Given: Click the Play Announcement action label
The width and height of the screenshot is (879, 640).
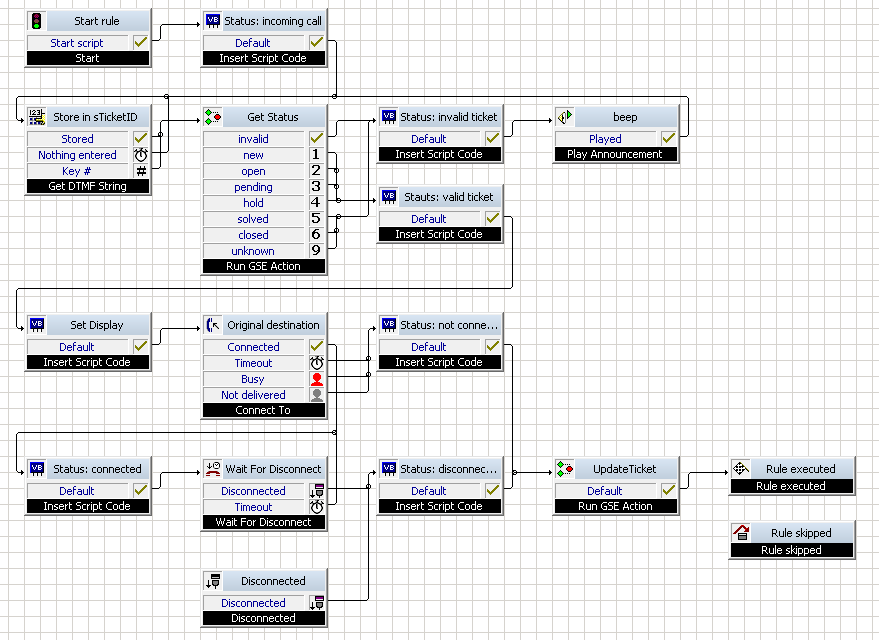Looking at the screenshot, I should pyautogui.click(x=615, y=154).
